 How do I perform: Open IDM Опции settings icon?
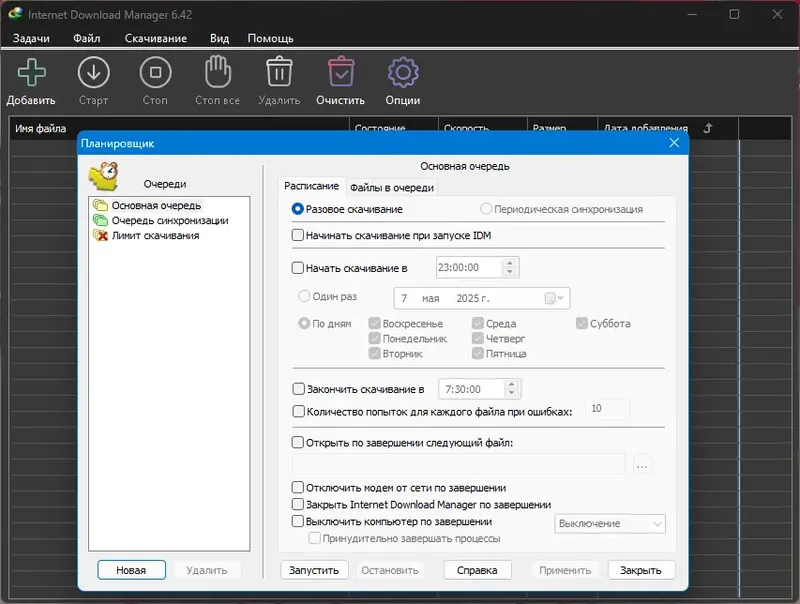pos(403,73)
